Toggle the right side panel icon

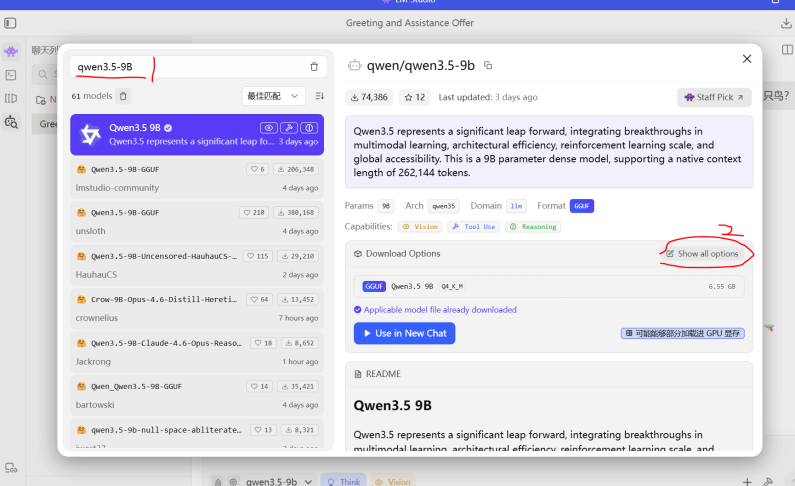point(787,50)
